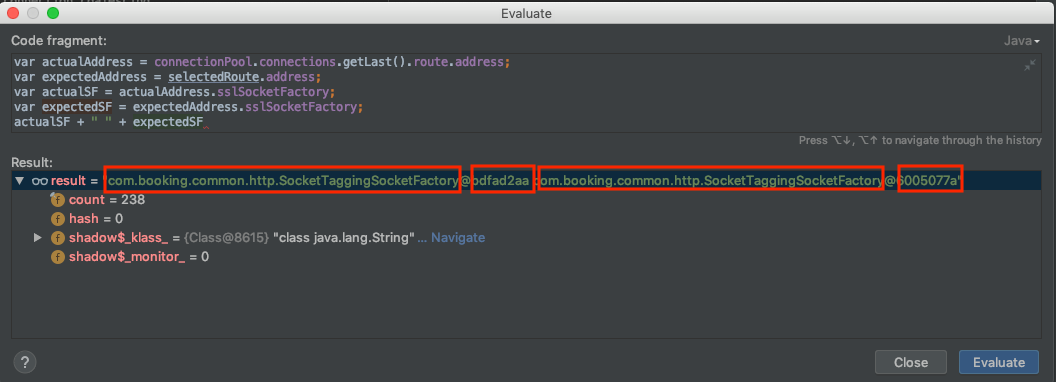Click the field icon next to hash

coord(58,219)
